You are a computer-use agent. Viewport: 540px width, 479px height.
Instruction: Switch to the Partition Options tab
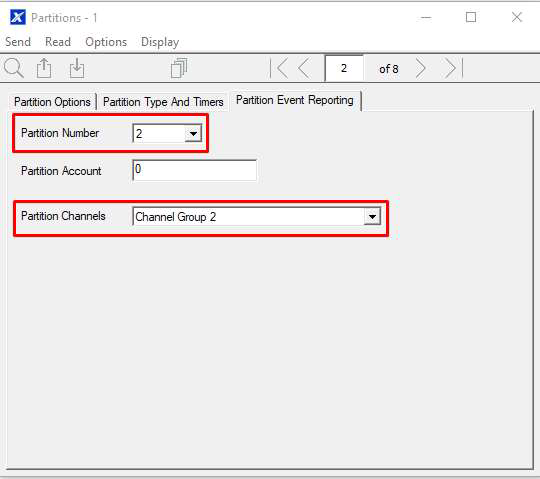pos(52,102)
